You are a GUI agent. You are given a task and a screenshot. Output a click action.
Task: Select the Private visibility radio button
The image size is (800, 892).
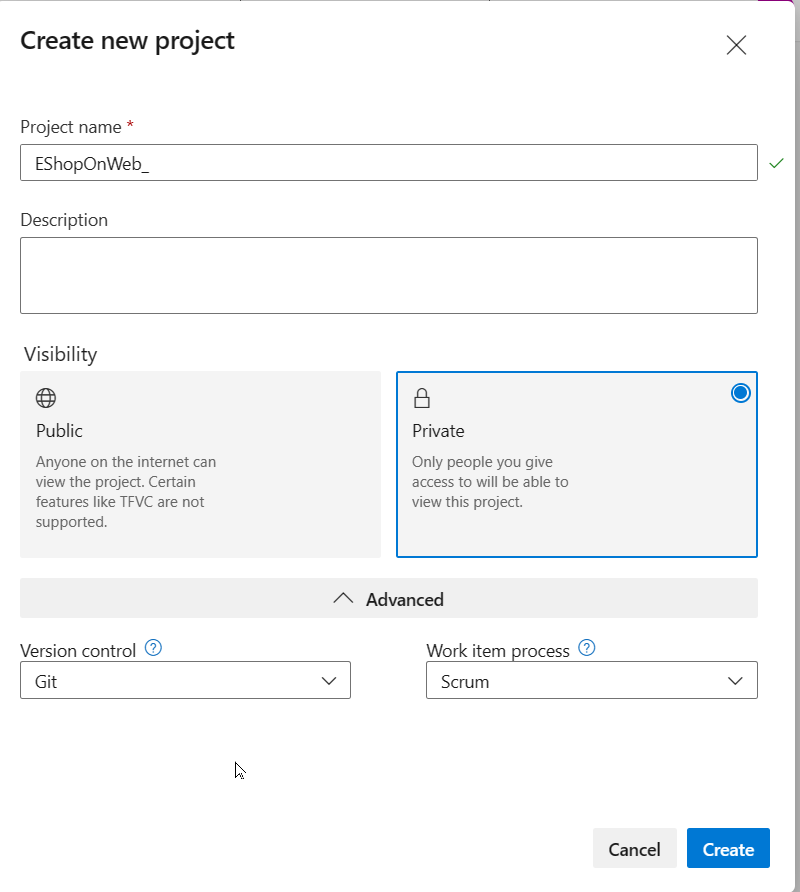coord(740,393)
